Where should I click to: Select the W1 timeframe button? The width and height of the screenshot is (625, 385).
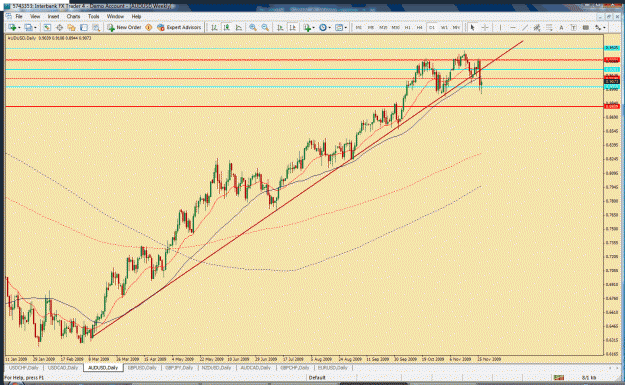[444, 28]
